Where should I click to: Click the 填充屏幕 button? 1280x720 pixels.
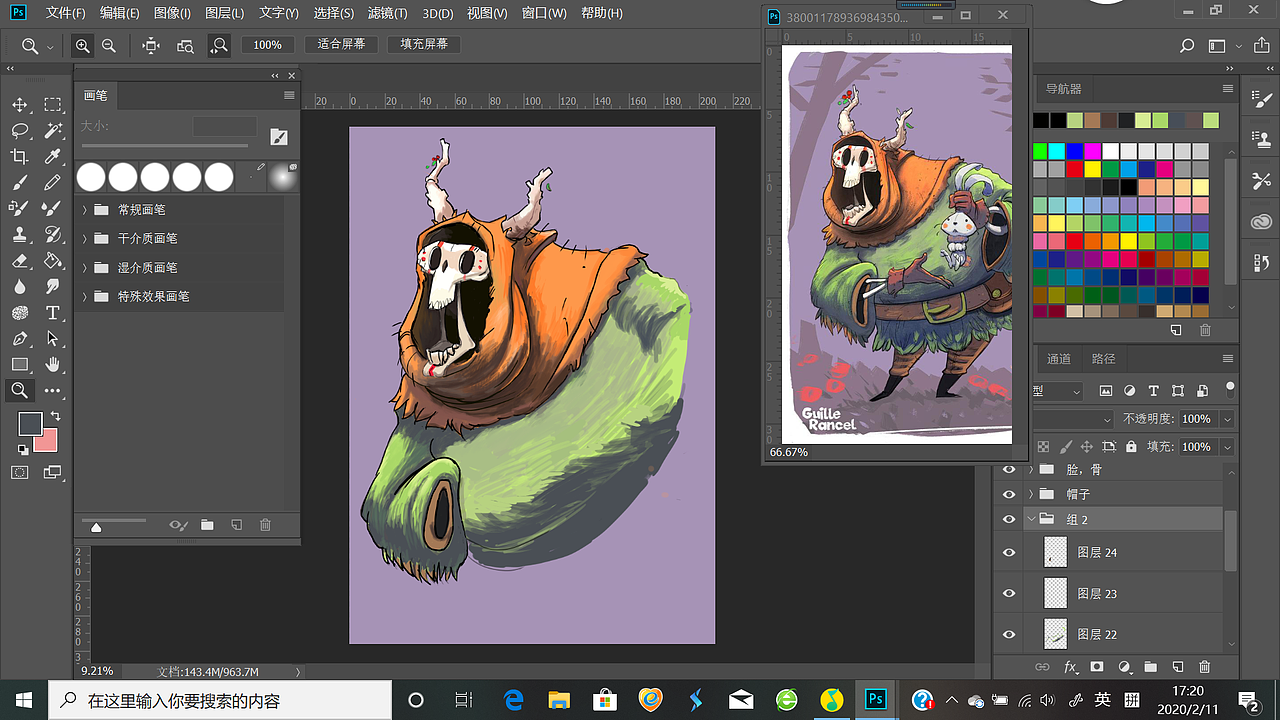(424, 45)
